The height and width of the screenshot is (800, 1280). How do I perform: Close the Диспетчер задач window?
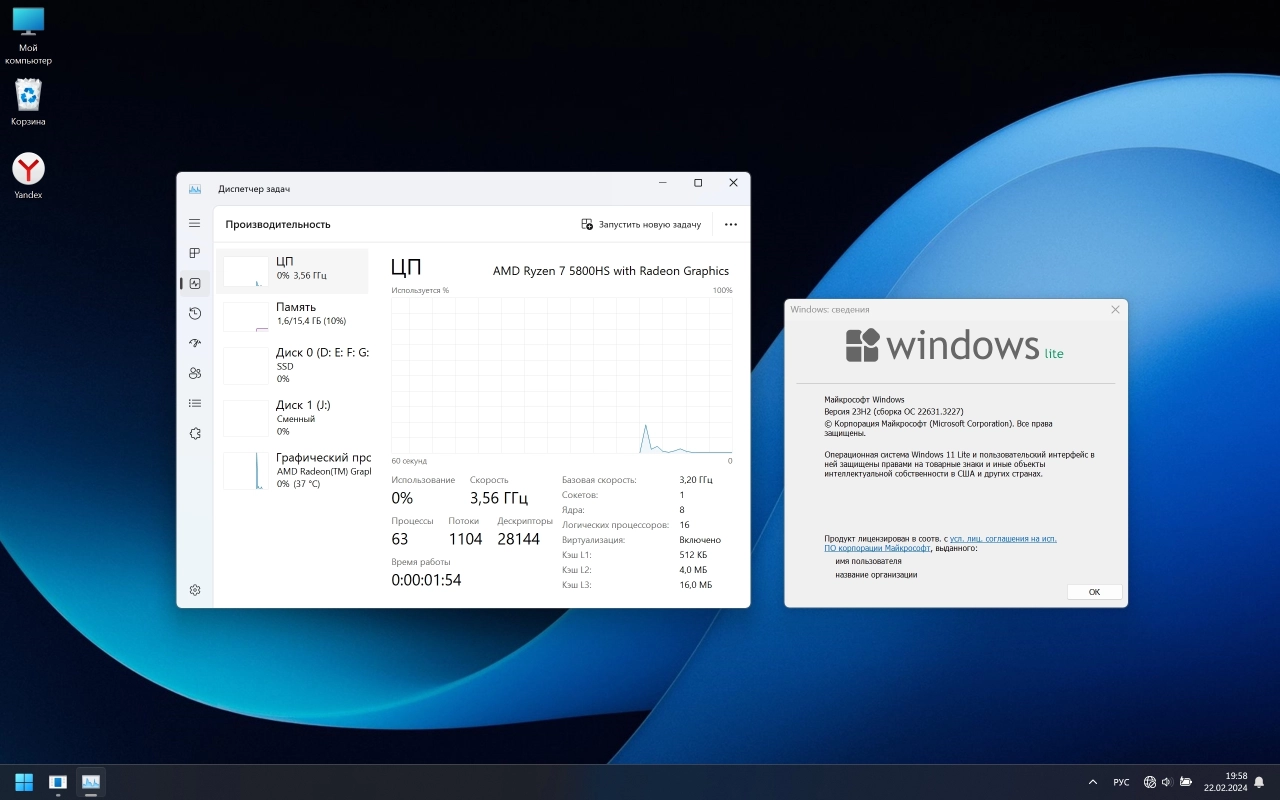(733, 183)
